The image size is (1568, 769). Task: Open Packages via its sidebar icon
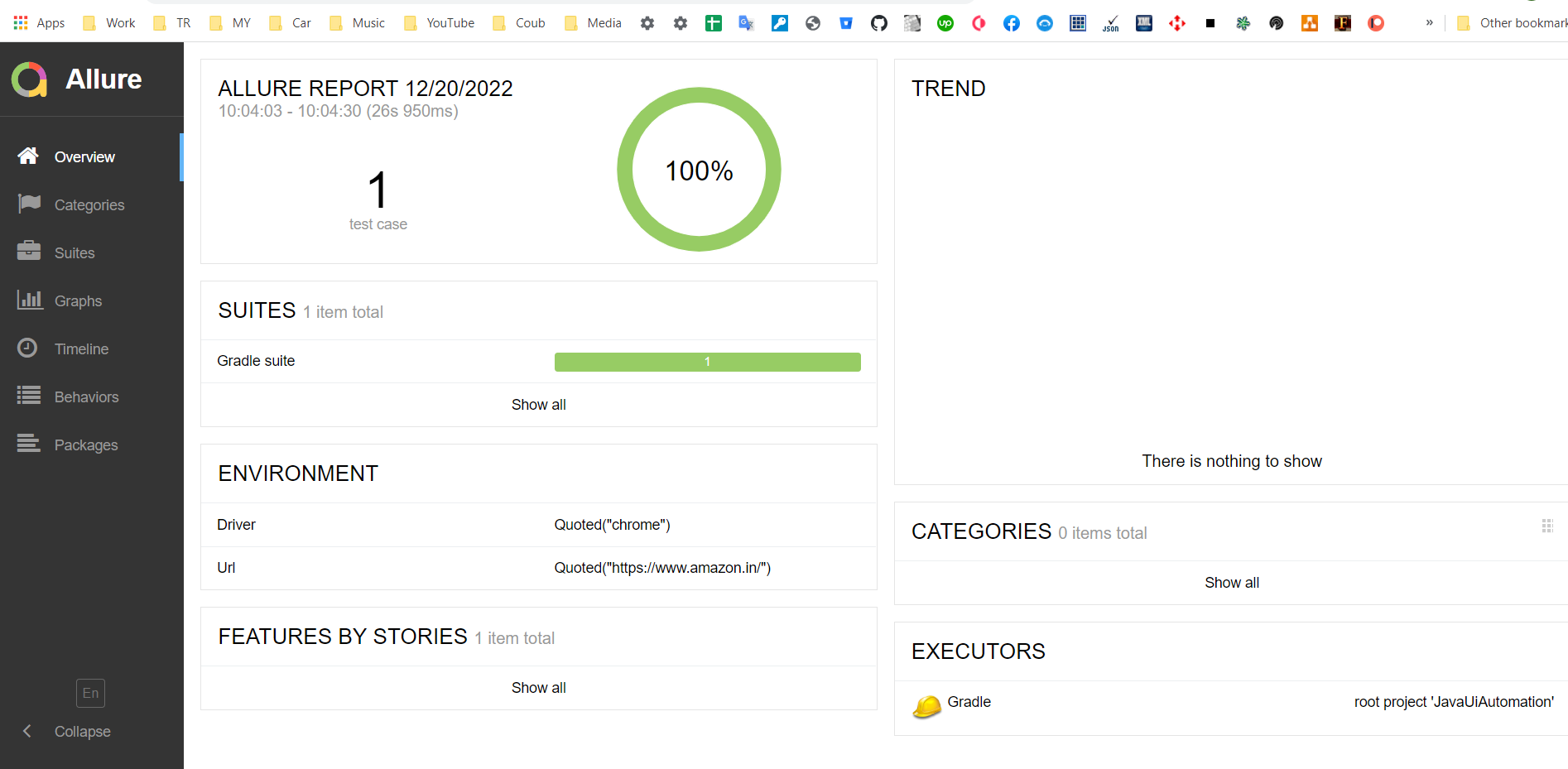pos(28,445)
